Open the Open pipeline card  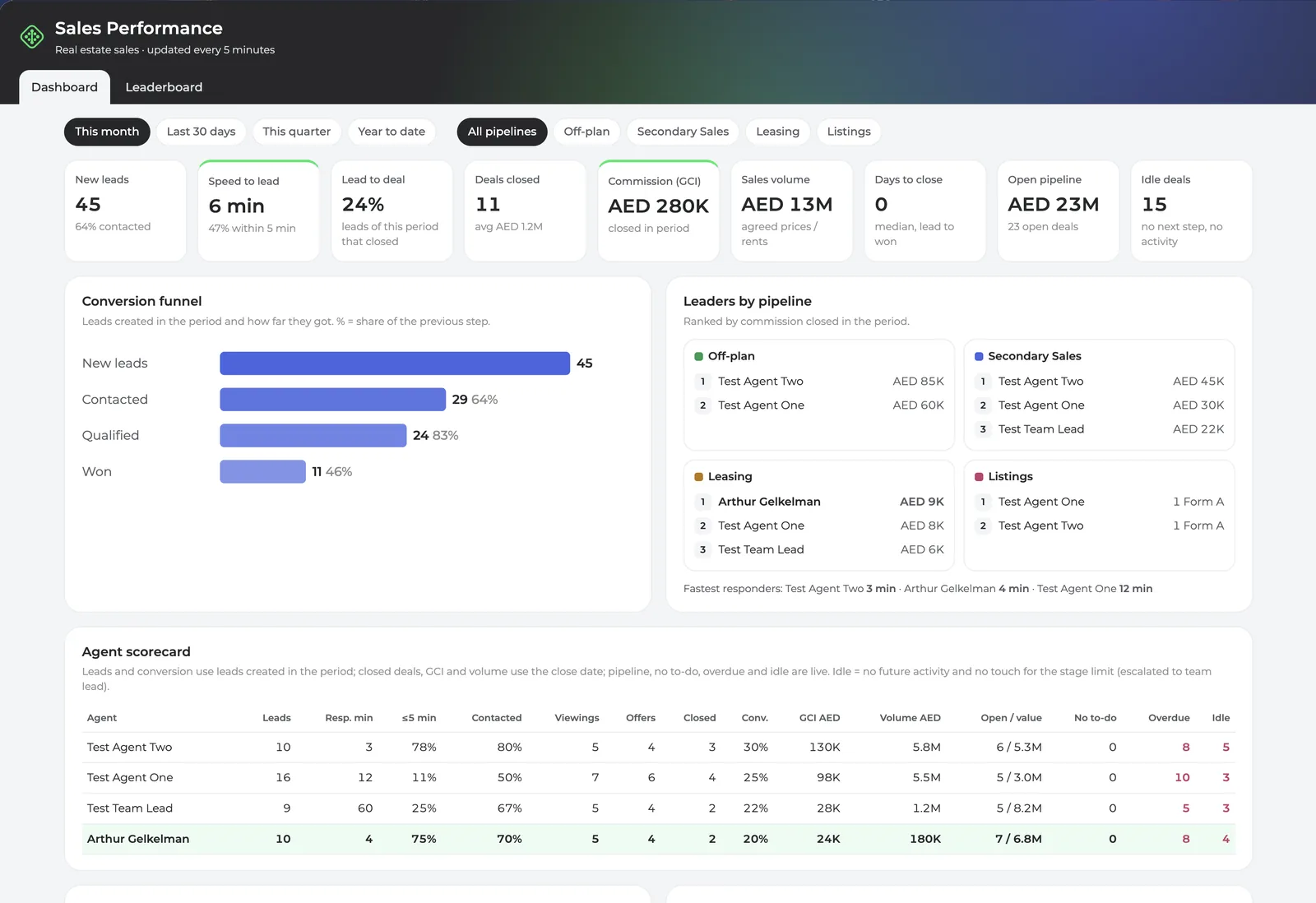tap(1058, 211)
